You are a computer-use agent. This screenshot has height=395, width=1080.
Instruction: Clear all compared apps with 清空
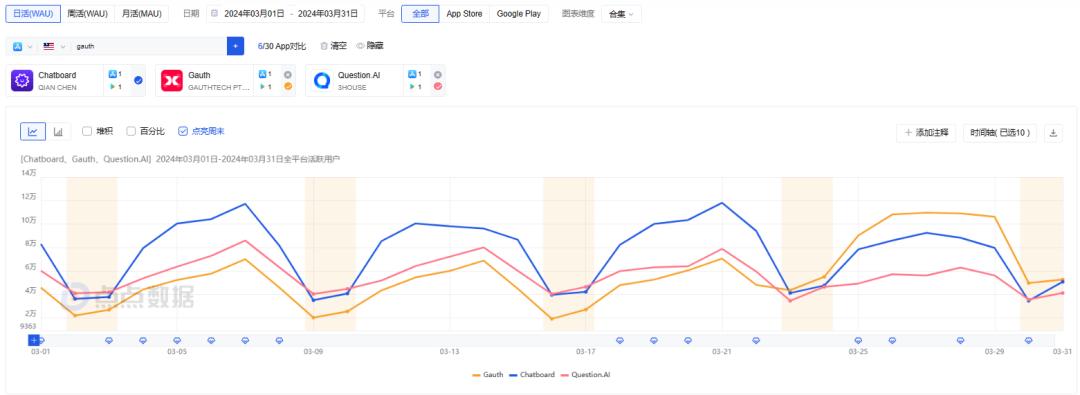[x=333, y=46]
